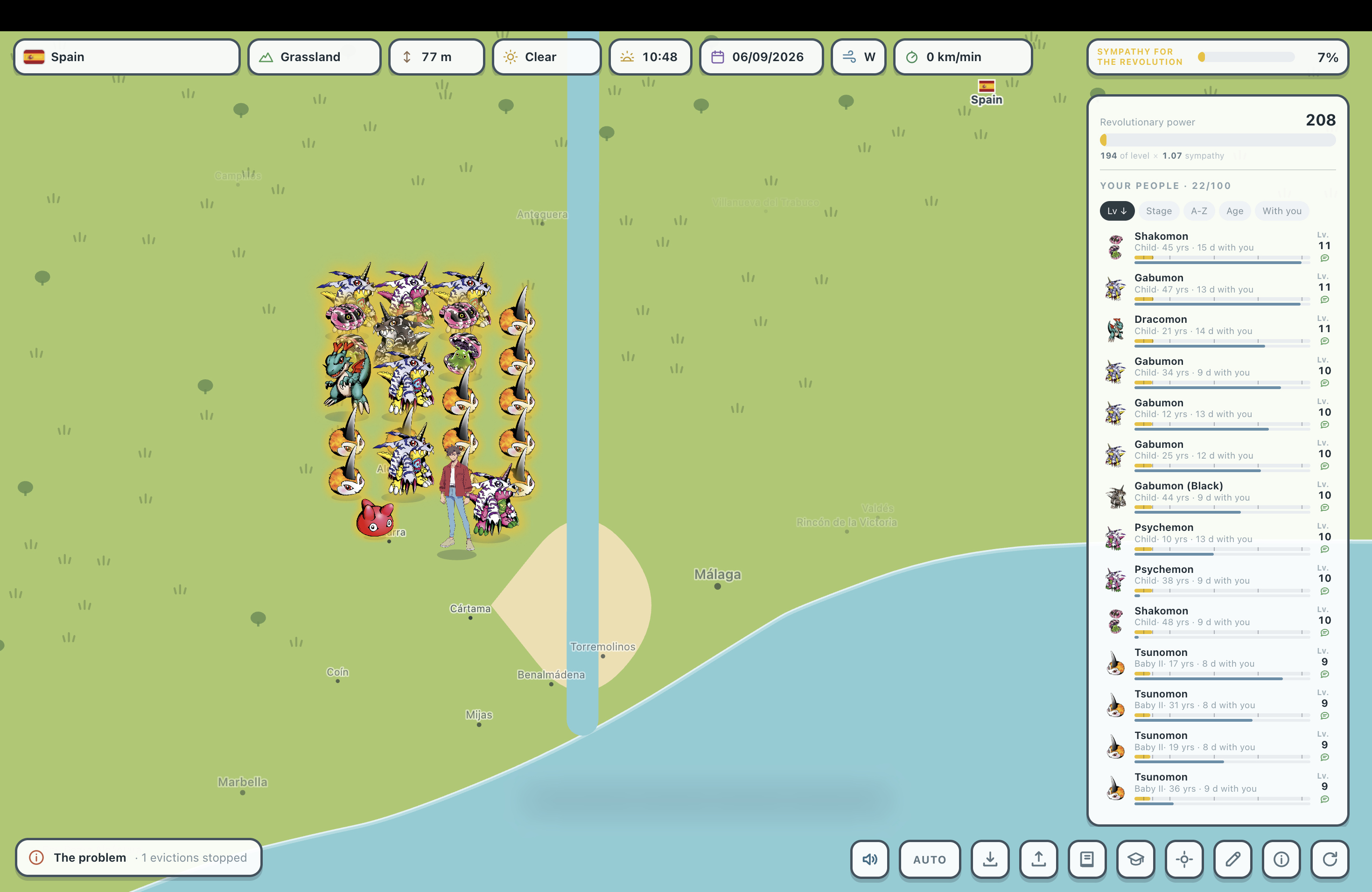Click the Málaga city marker on map
Image resolution: width=1372 pixels, height=892 pixels.
(x=718, y=586)
